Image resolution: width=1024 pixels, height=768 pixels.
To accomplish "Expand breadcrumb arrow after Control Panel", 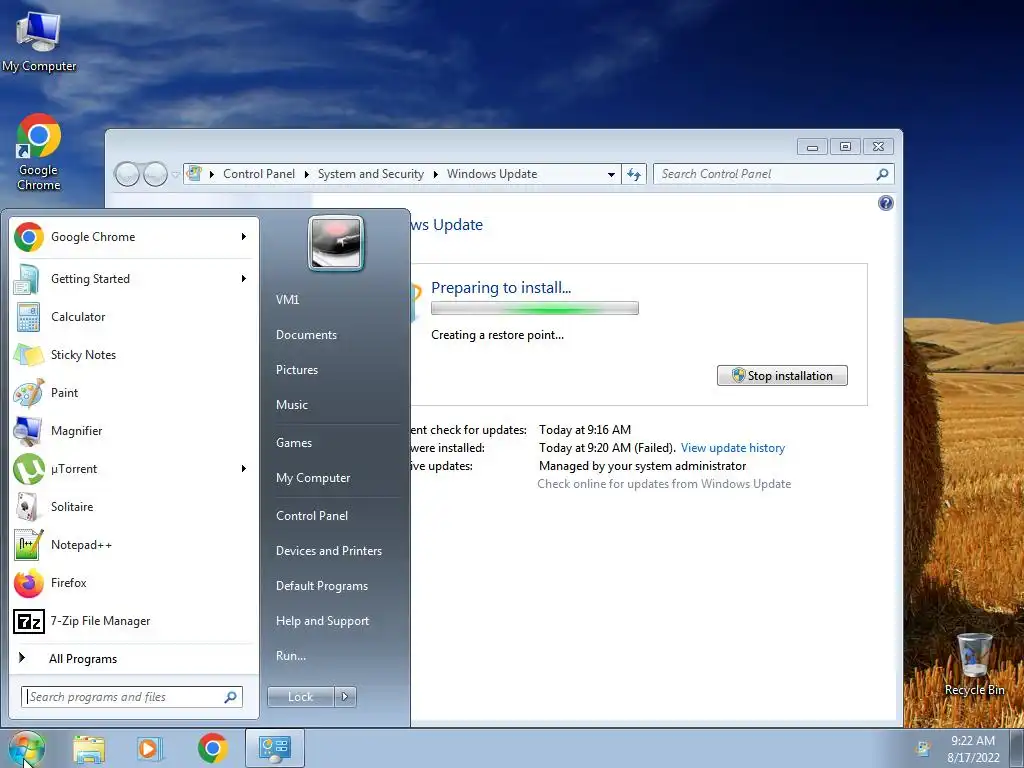I will [x=306, y=174].
